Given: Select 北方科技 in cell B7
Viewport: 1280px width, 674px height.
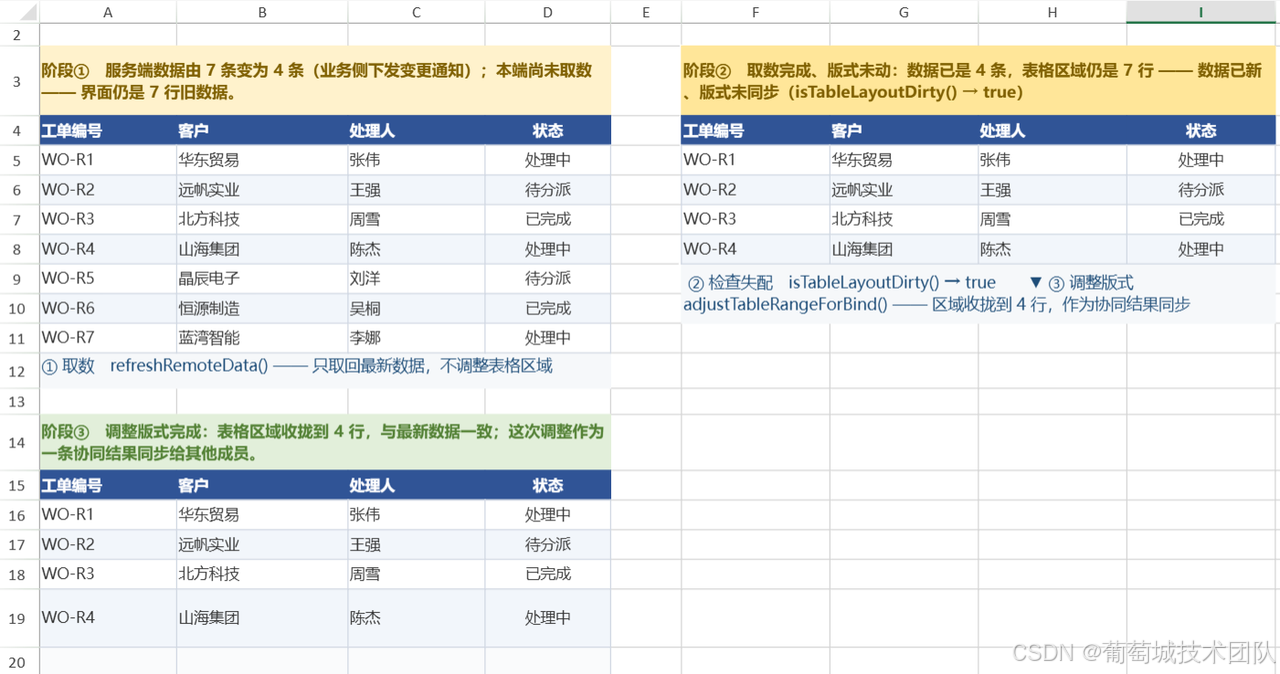Looking at the screenshot, I should coord(262,219).
